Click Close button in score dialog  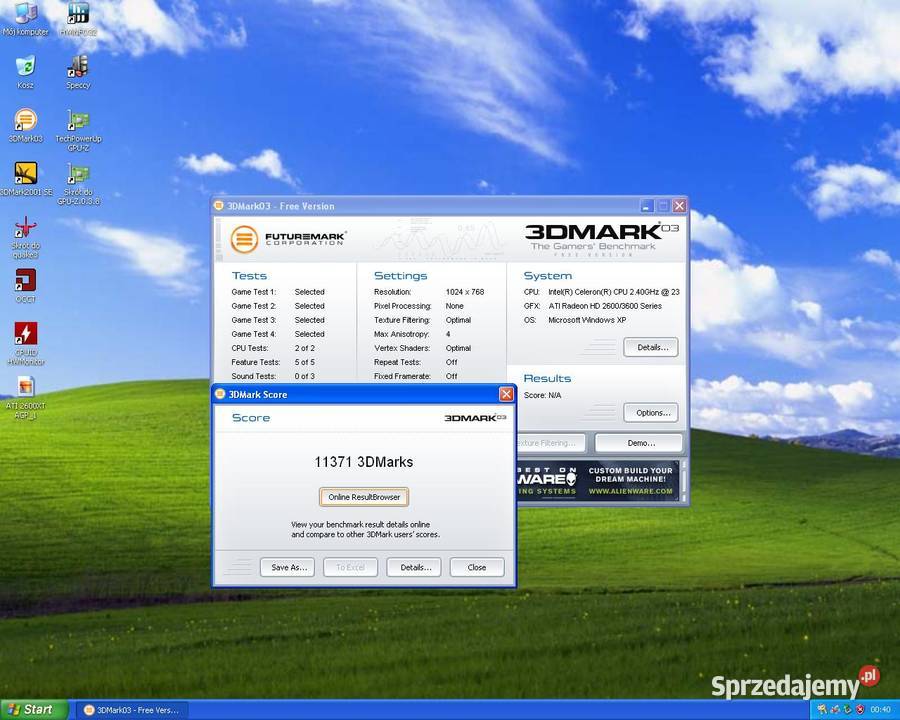click(x=477, y=567)
